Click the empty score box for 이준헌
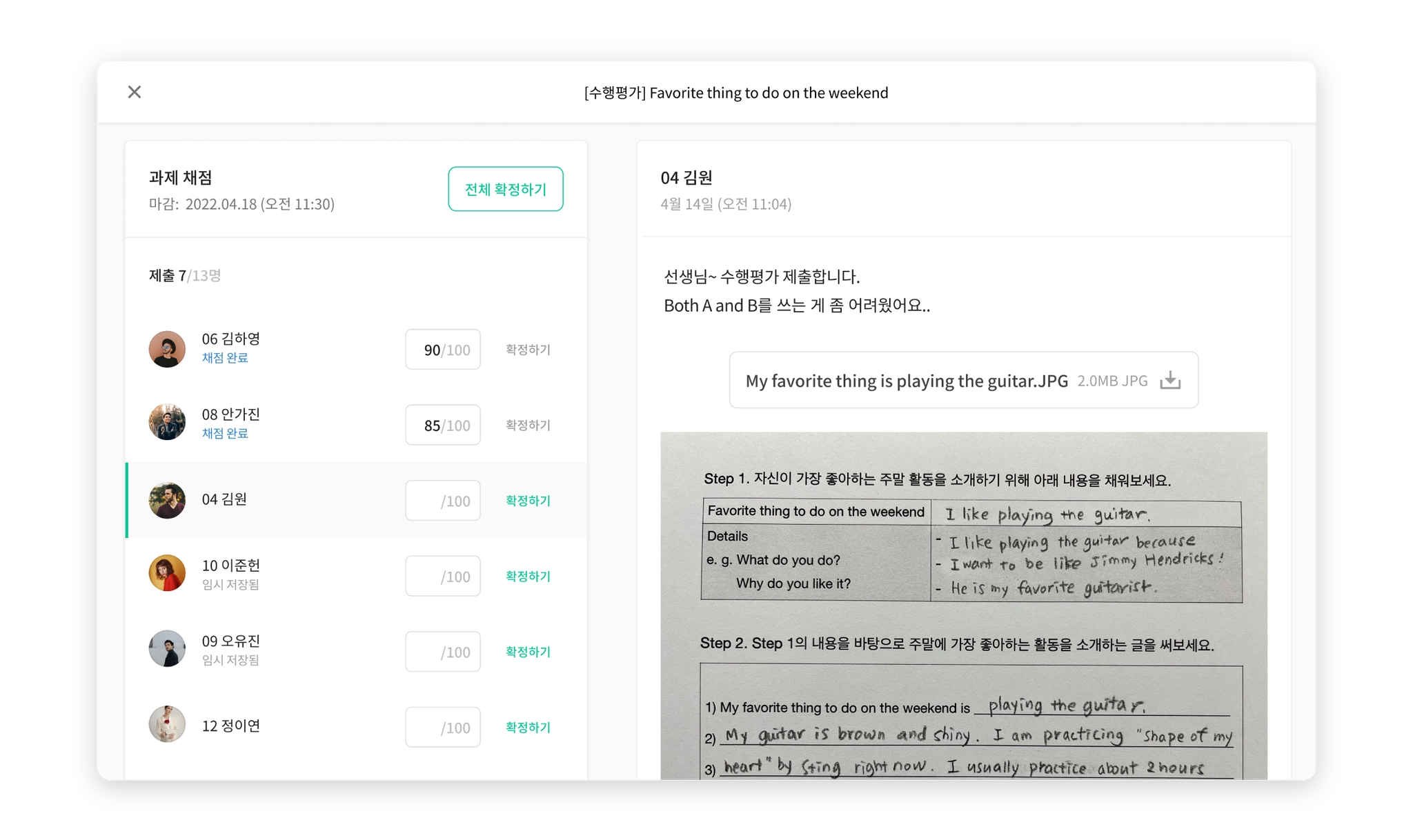1413x840 pixels. (442, 576)
